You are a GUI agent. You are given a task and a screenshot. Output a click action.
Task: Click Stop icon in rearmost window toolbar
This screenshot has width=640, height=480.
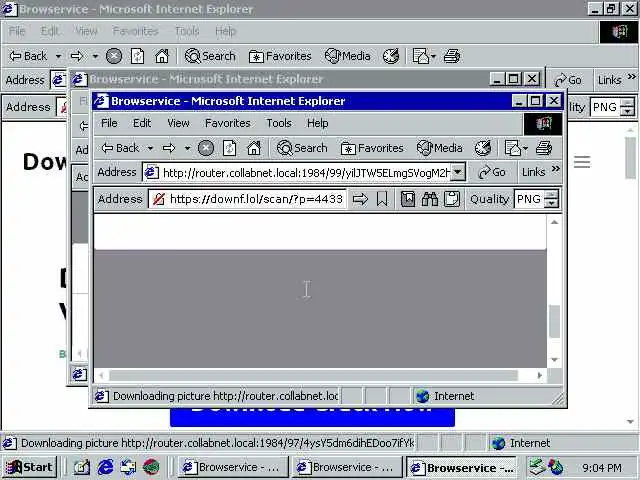114,56
